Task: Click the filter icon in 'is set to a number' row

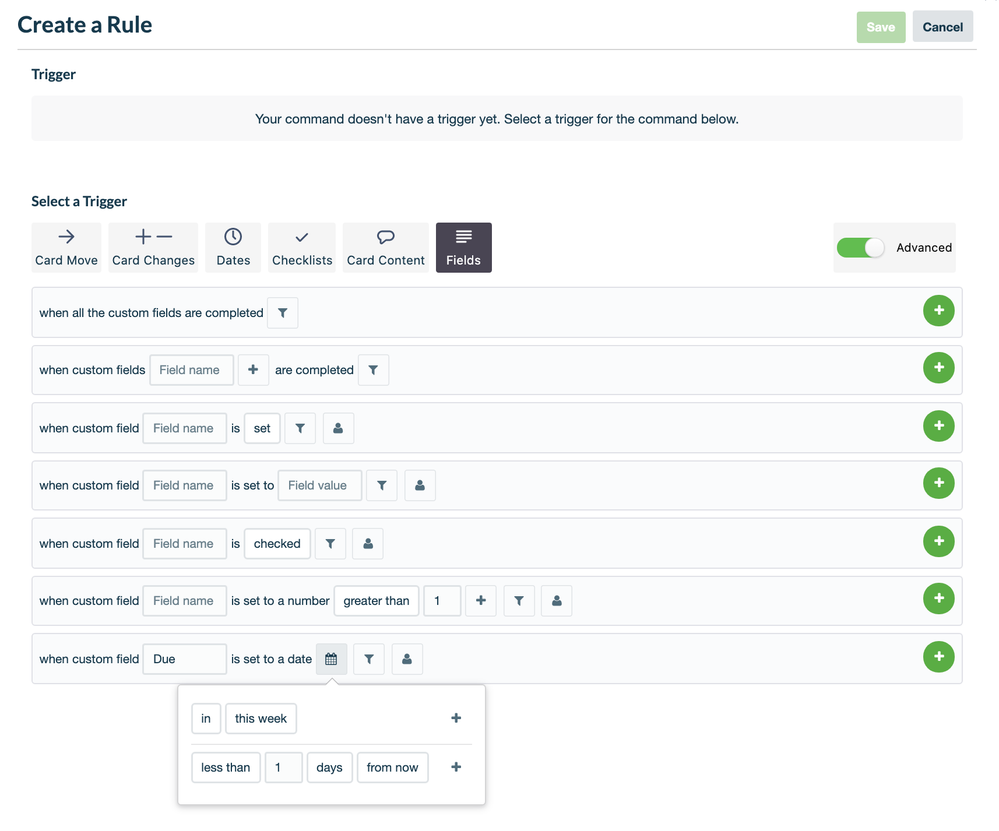Action: [519, 601]
